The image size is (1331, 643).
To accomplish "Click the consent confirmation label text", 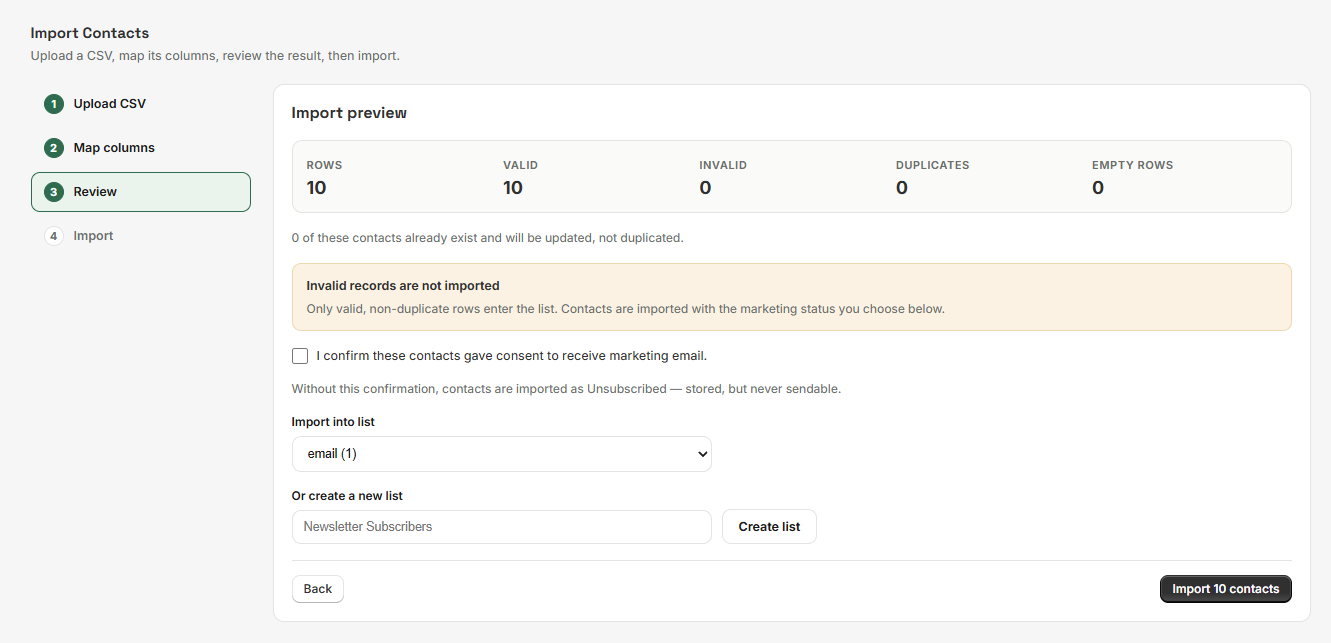I will [512, 356].
